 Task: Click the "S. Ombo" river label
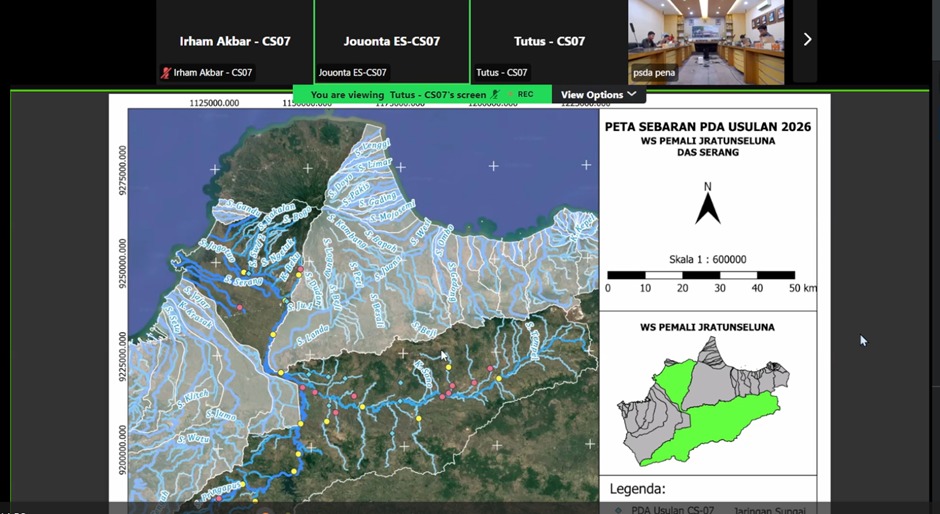(444, 241)
